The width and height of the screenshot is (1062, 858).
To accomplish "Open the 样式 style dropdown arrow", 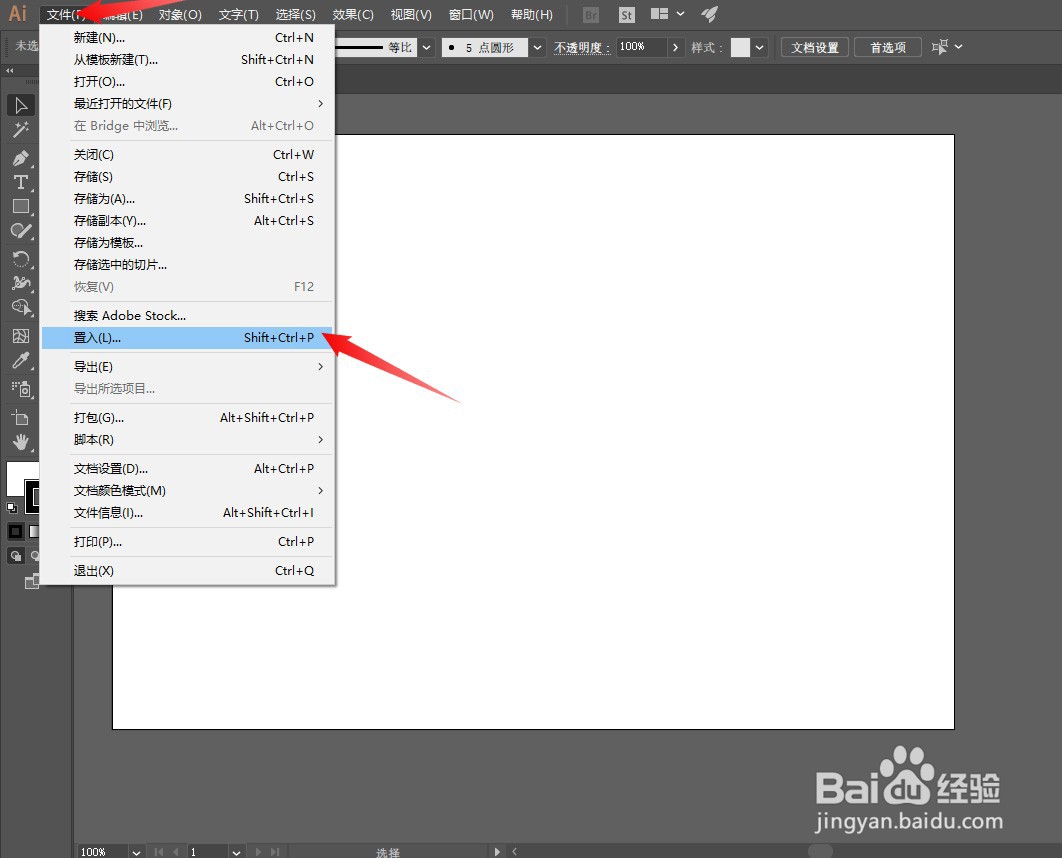I will click(x=760, y=47).
